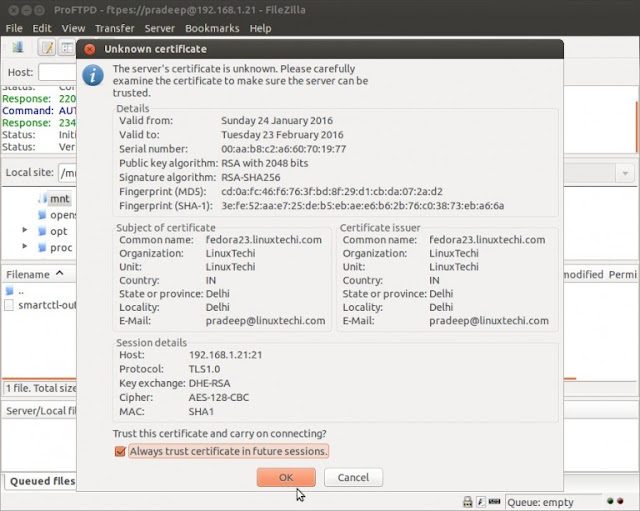Click 'Queue: empty' status bar text
This screenshot has width=640, height=511.
click(x=540, y=502)
